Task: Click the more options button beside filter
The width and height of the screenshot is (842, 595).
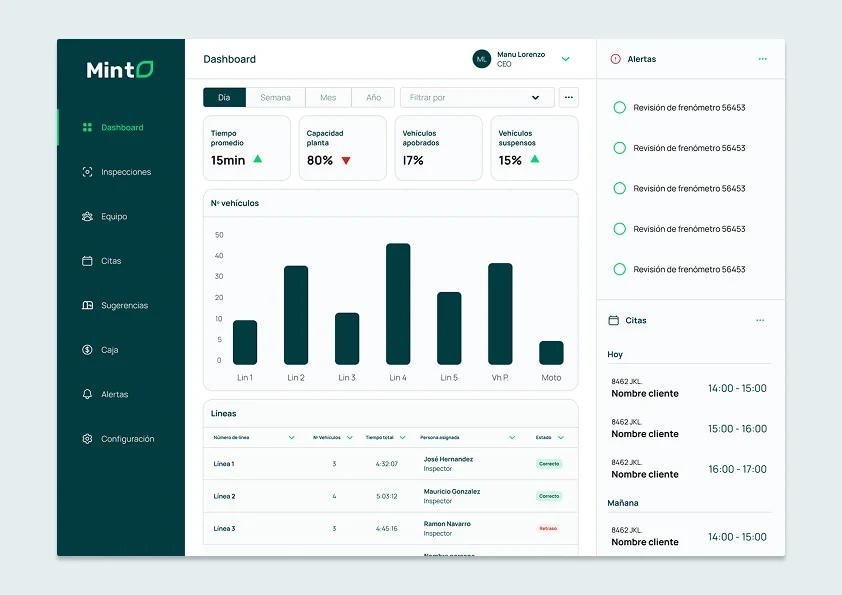Action: click(569, 98)
